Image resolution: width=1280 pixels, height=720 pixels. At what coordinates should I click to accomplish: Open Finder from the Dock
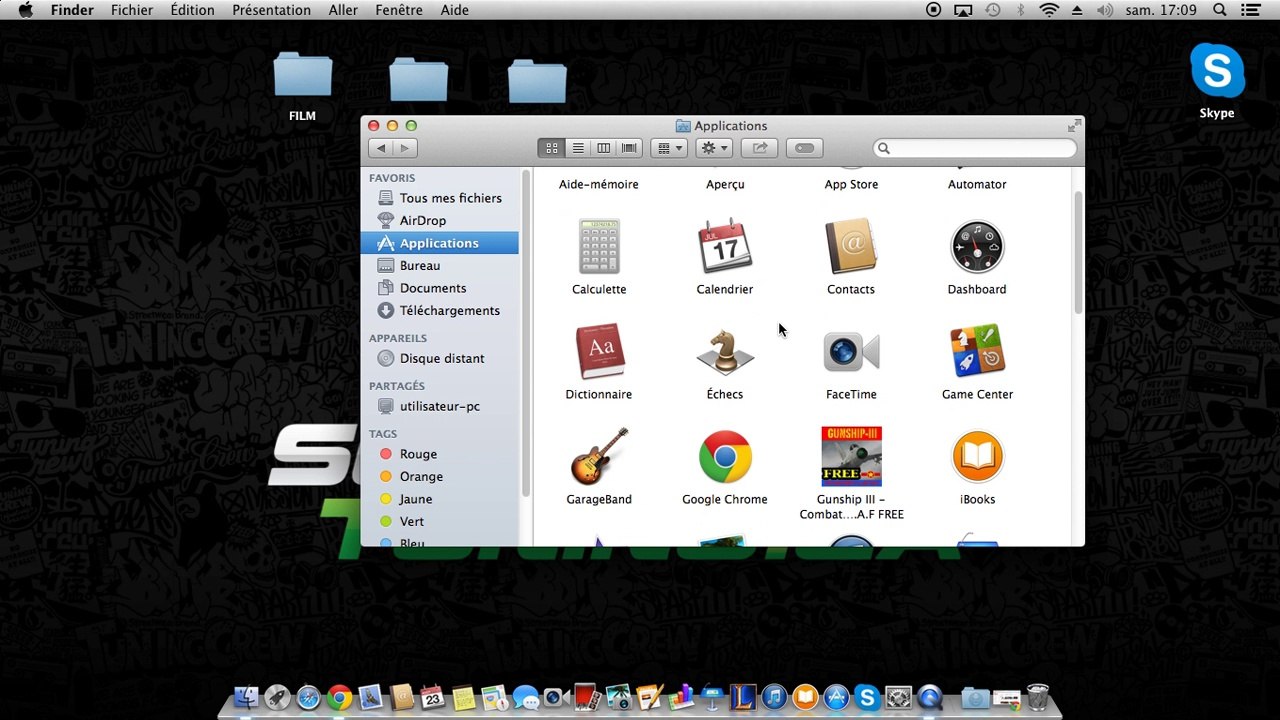click(246, 698)
